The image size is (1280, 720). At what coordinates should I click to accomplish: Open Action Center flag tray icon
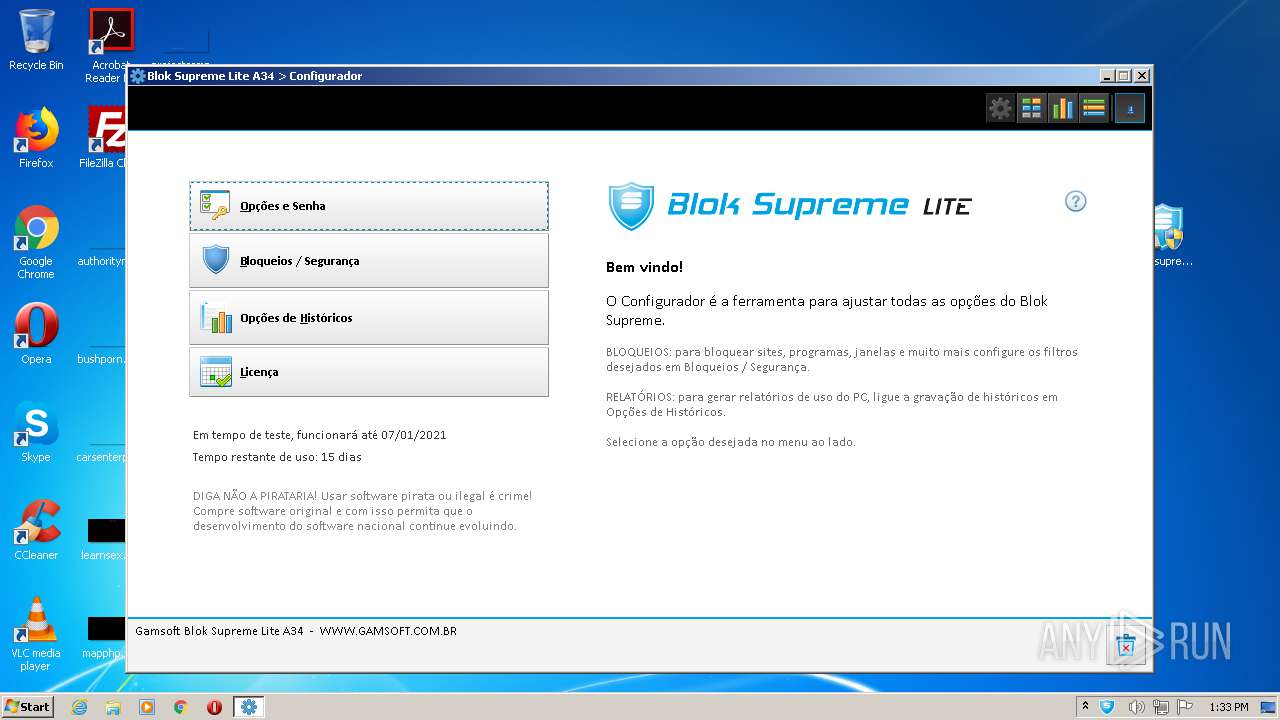click(1186, 707)
